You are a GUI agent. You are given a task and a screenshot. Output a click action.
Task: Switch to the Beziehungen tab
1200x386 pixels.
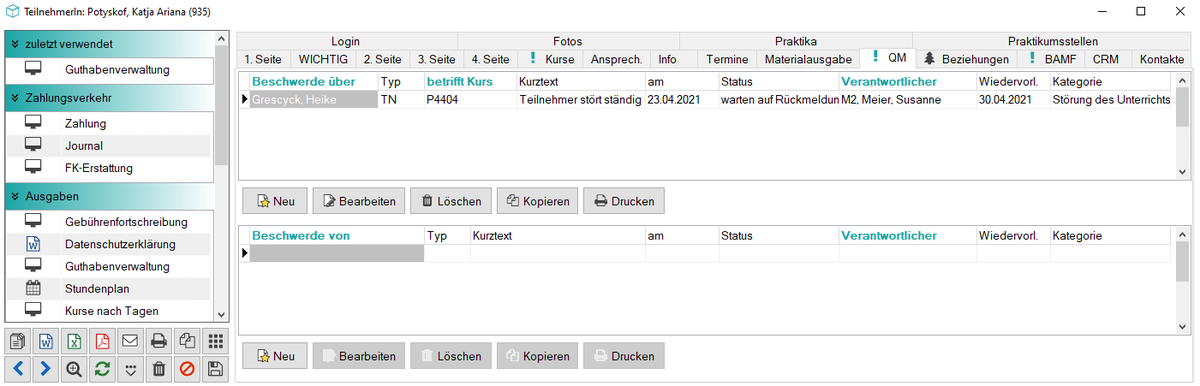pos(966,59)
